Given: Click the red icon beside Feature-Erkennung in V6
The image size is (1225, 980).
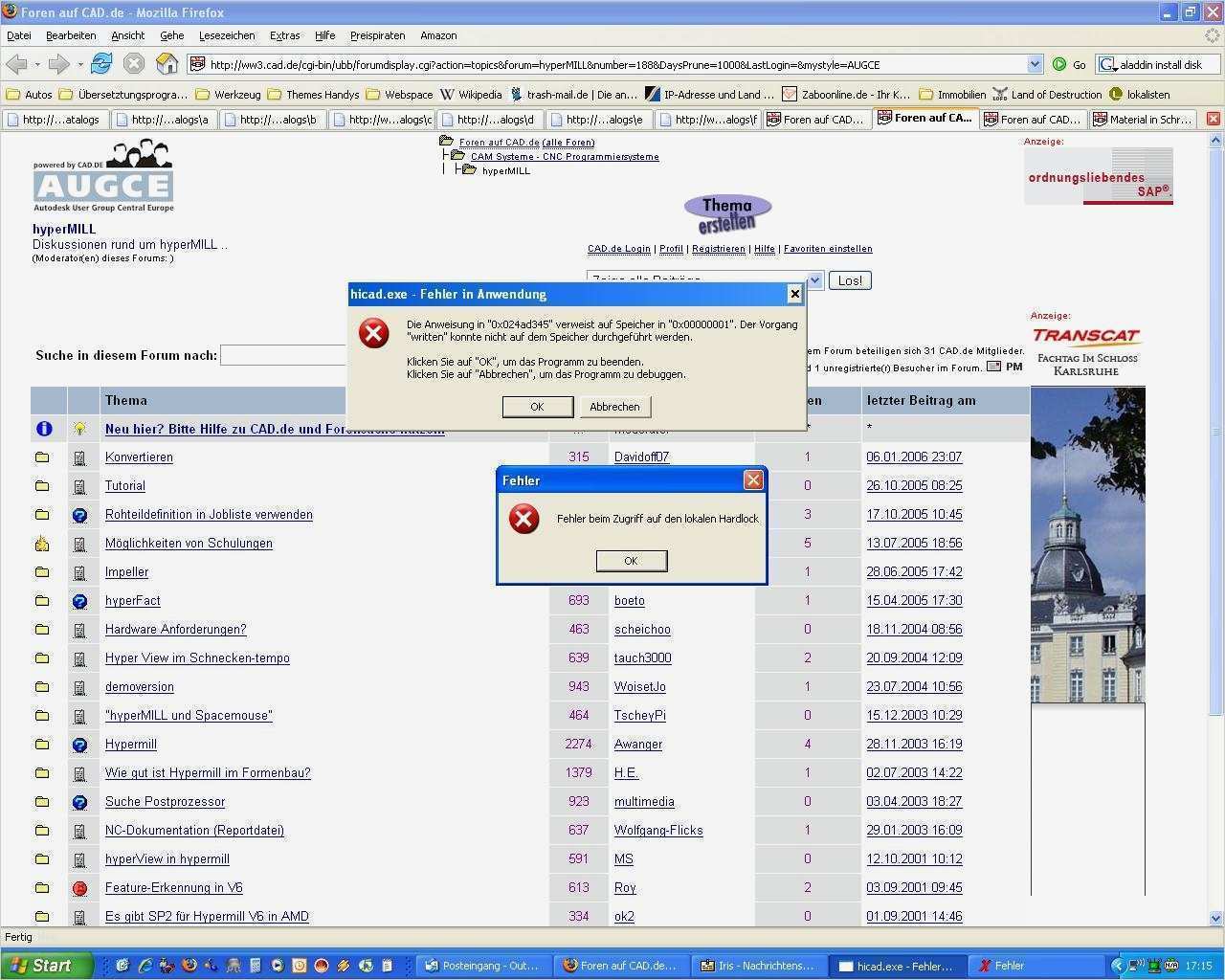Looking at the screenshot, I should pyautogui.click(x=80, y=888).
